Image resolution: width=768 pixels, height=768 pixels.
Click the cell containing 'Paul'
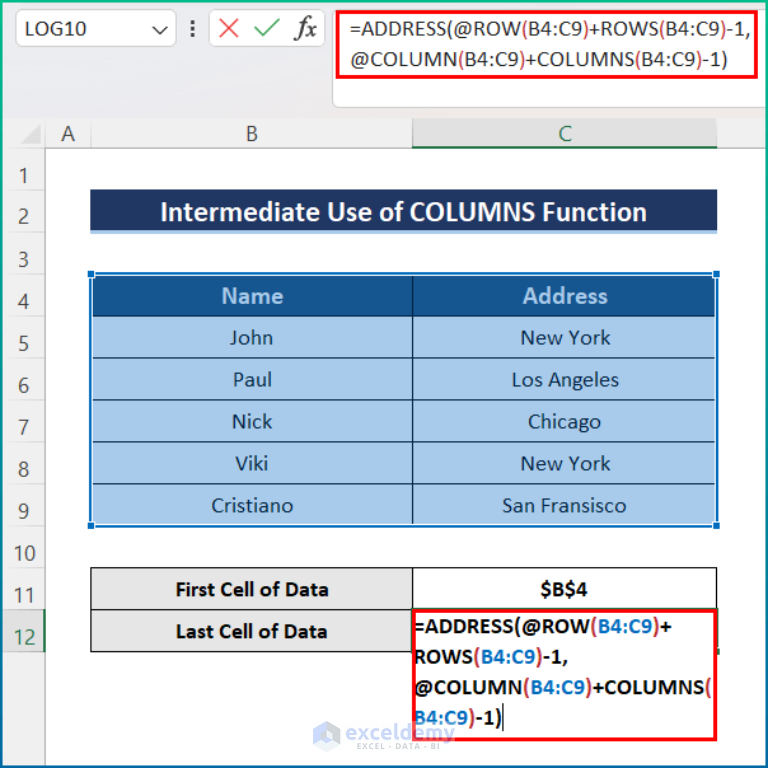click(x=252, y=380)
